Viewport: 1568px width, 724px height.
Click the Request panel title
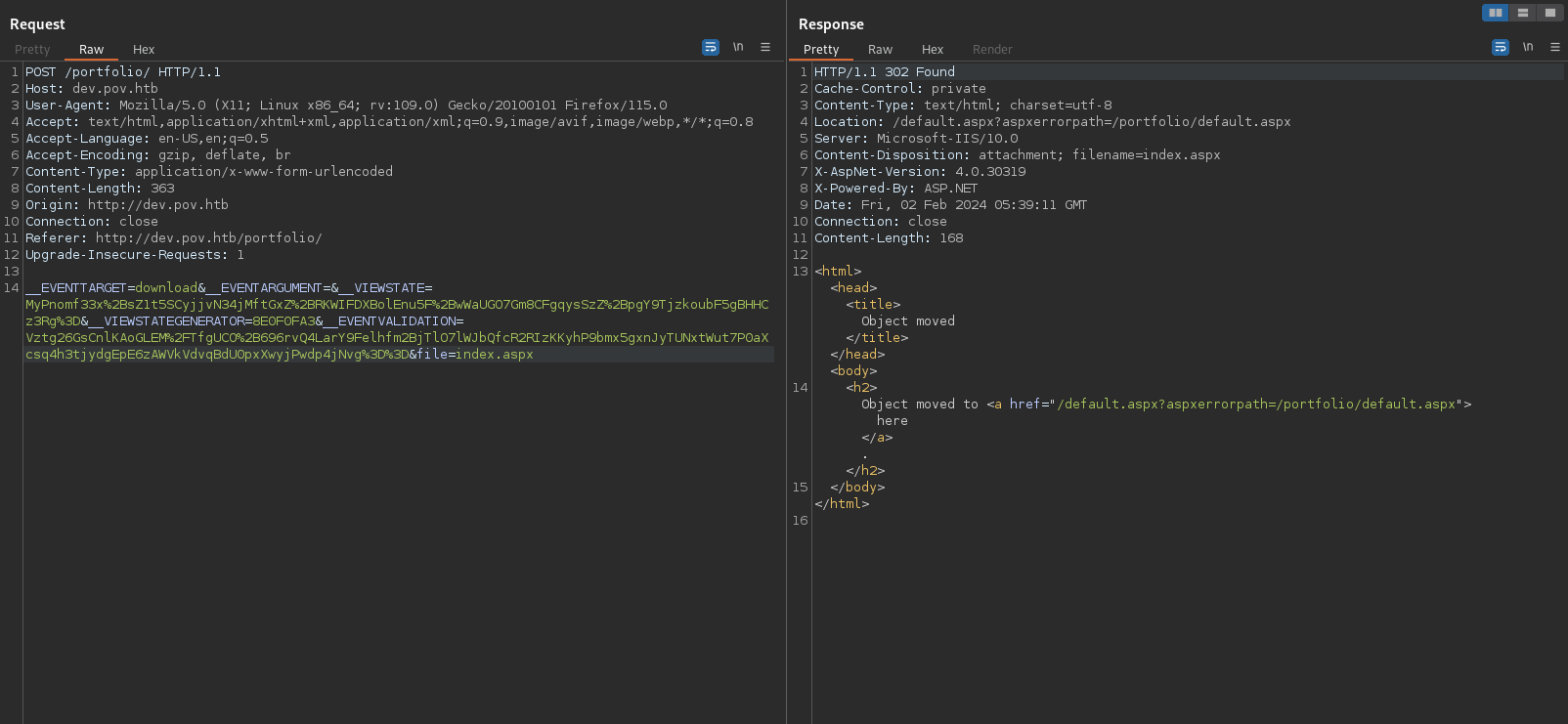[37, 24]
